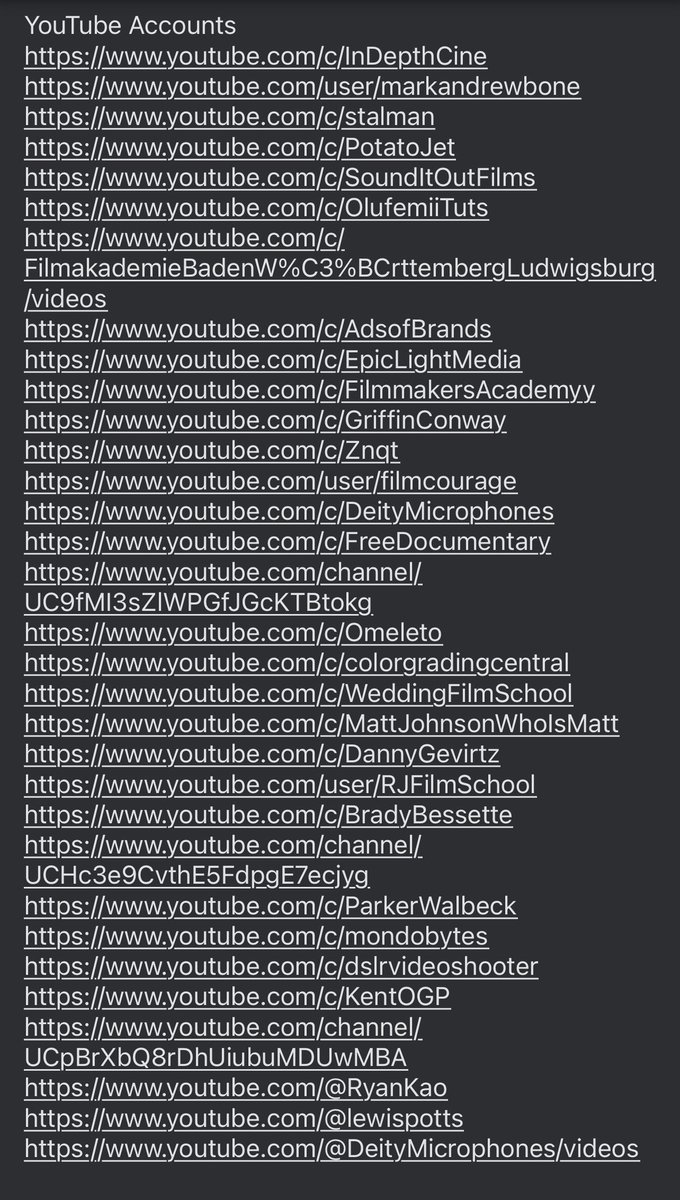
Task: Open the markandrewbone user channel link
Action: coord(302,86)
